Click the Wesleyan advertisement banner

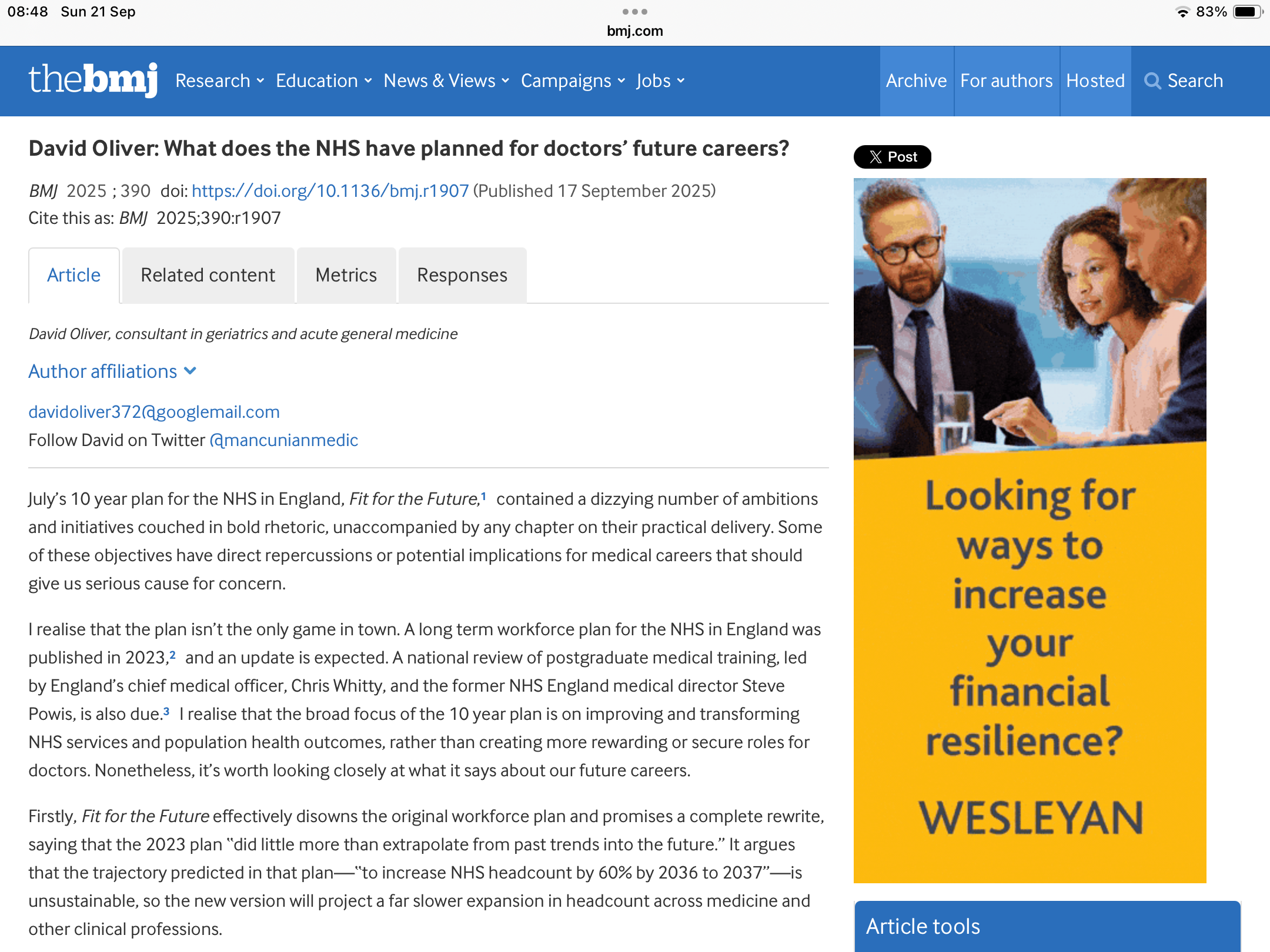tap(1030, 530)
